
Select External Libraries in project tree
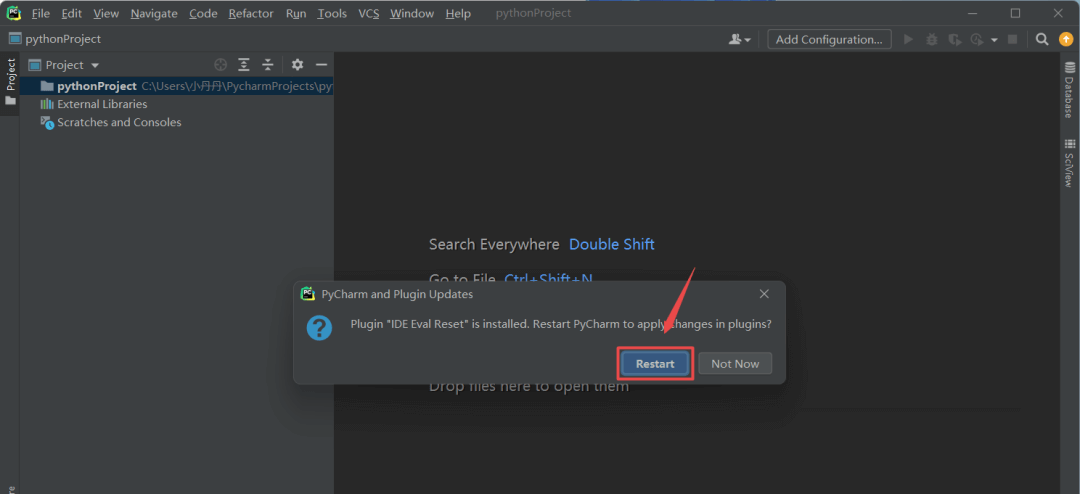coord(102,104)
